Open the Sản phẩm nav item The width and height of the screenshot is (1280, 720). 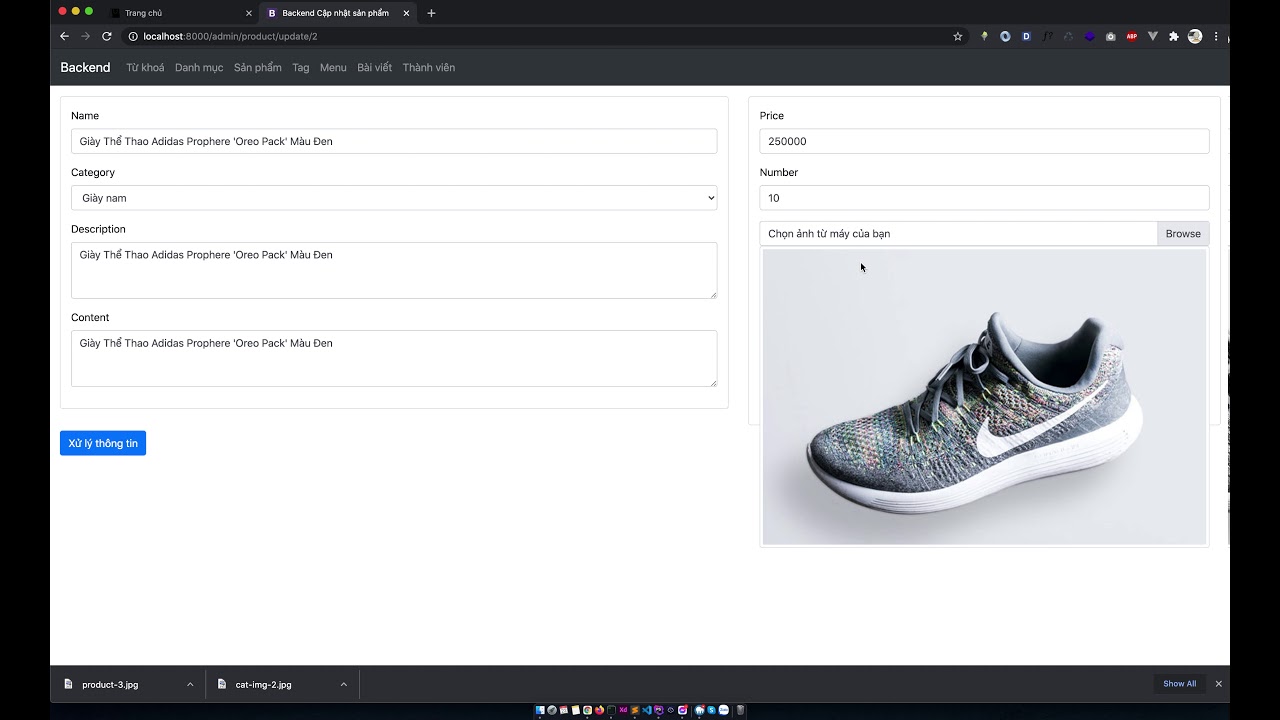click(258, 67)
